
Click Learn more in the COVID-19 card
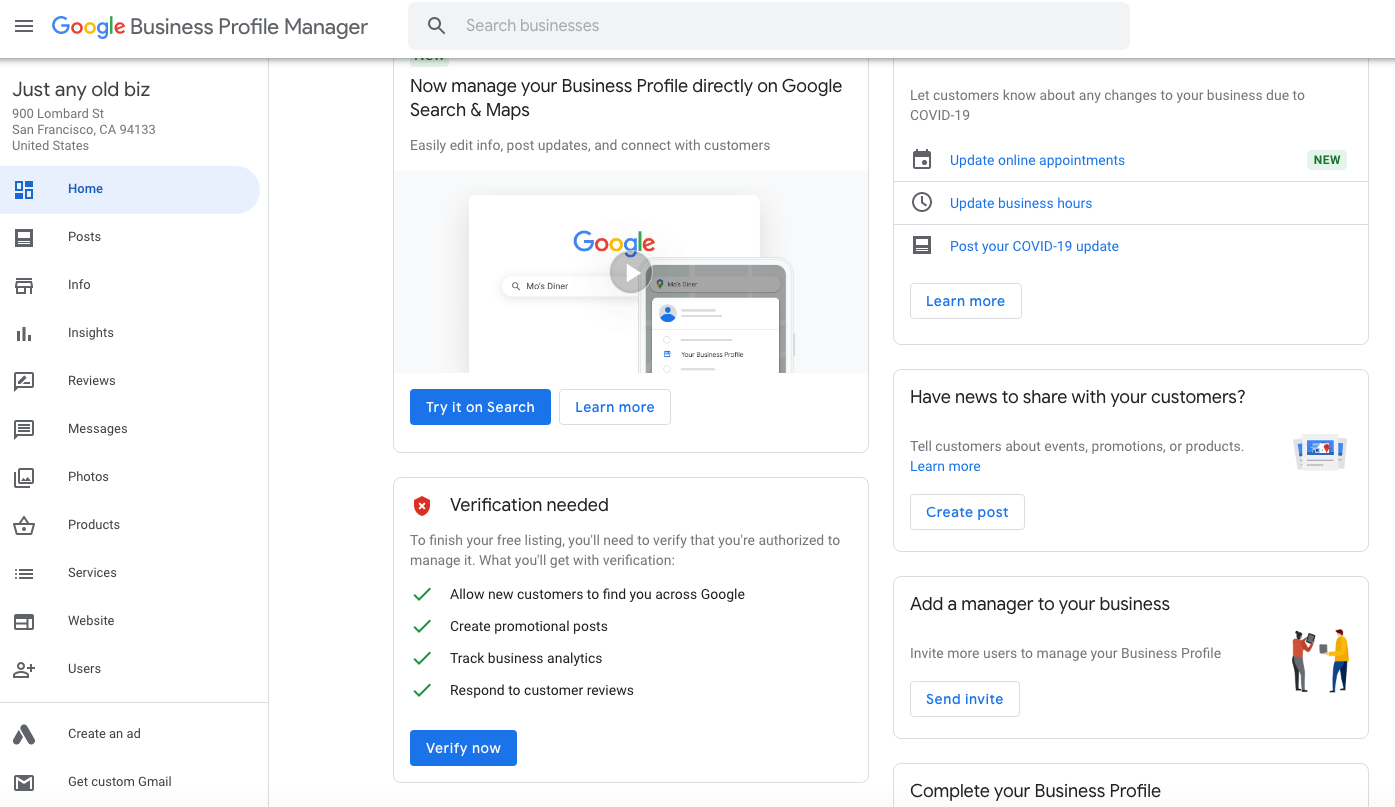pyautogui.click(x=966, y=301)
